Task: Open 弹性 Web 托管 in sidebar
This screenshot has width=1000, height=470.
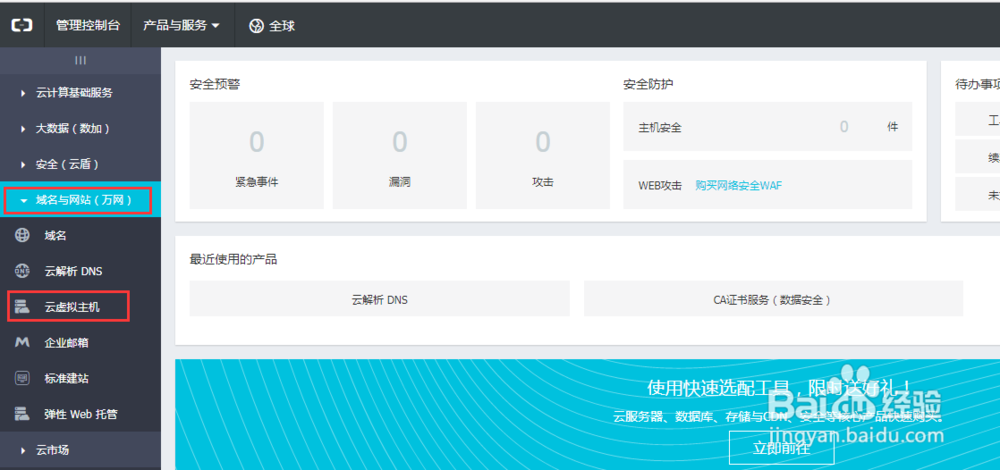Action: click(80, 414)
